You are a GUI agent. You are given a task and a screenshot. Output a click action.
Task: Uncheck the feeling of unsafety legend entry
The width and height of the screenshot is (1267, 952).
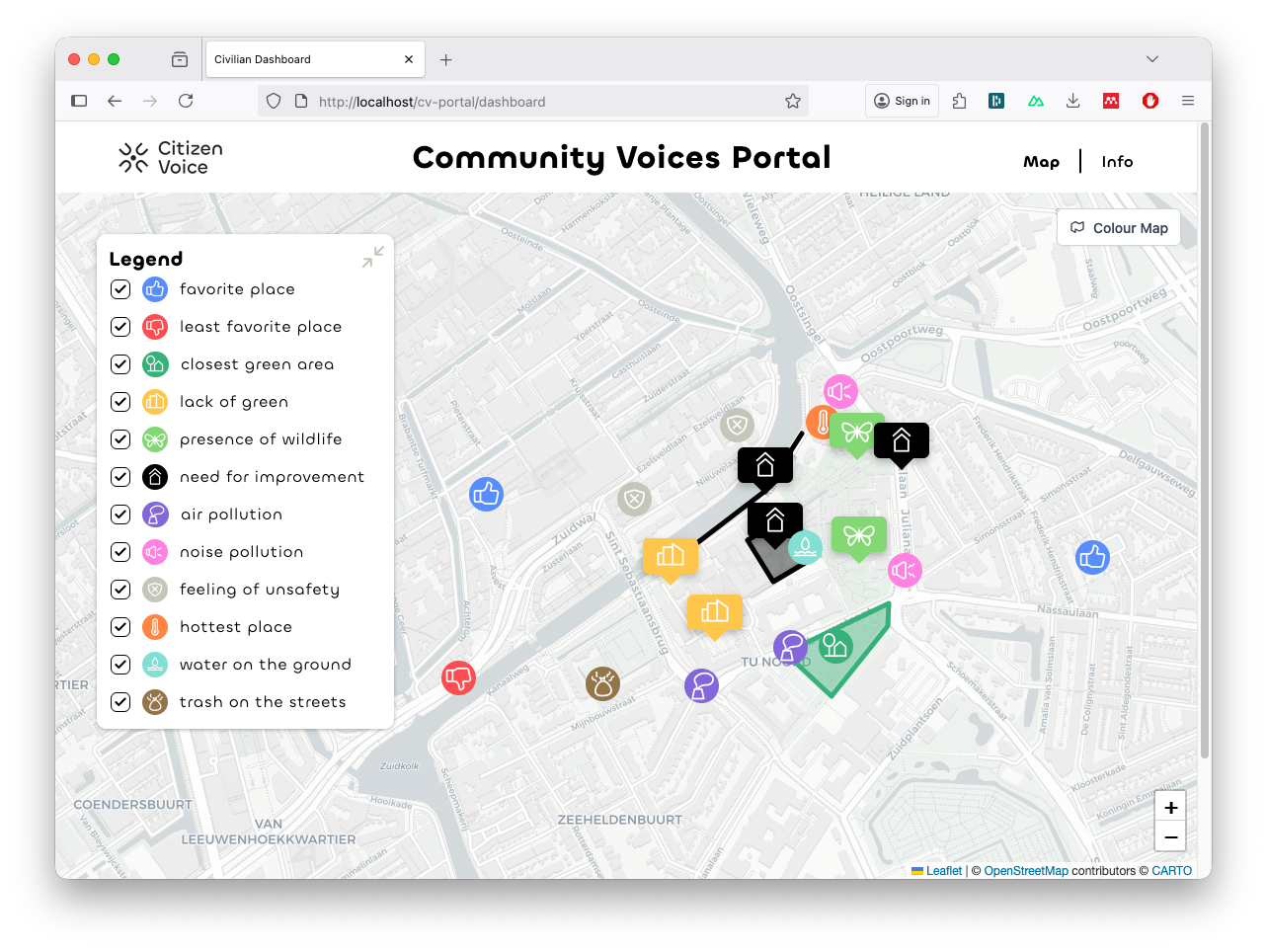pos(119,590)
